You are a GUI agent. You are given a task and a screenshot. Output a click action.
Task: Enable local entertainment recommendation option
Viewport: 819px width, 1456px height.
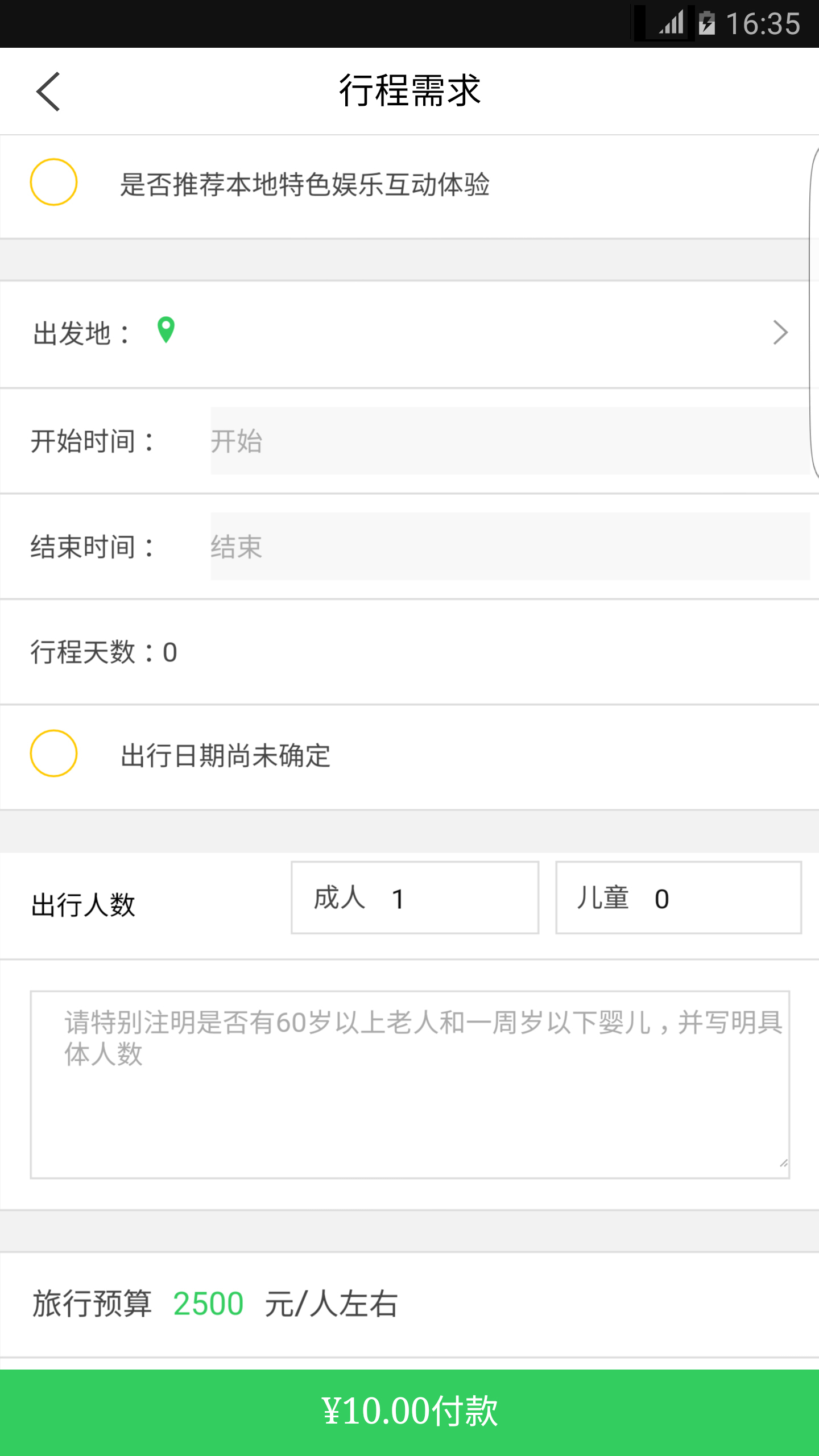(x=53, y=183)
